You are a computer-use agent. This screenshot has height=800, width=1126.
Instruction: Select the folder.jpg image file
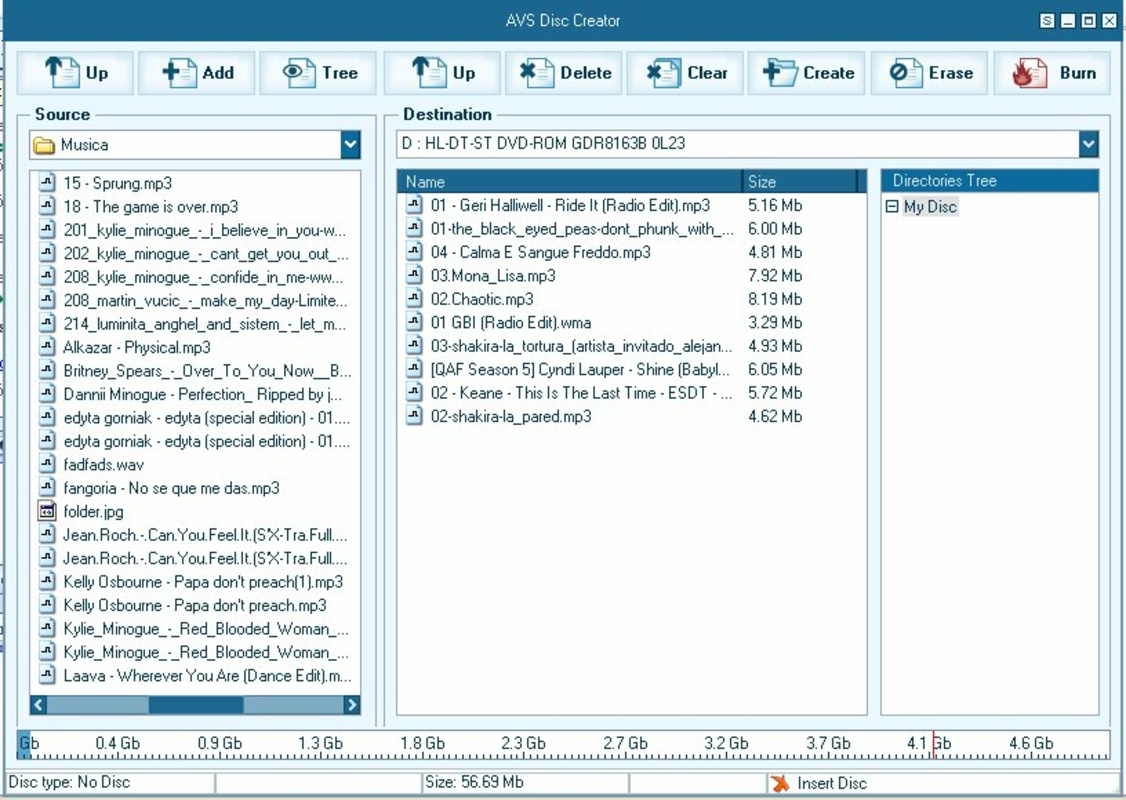(x=93, y=512)
